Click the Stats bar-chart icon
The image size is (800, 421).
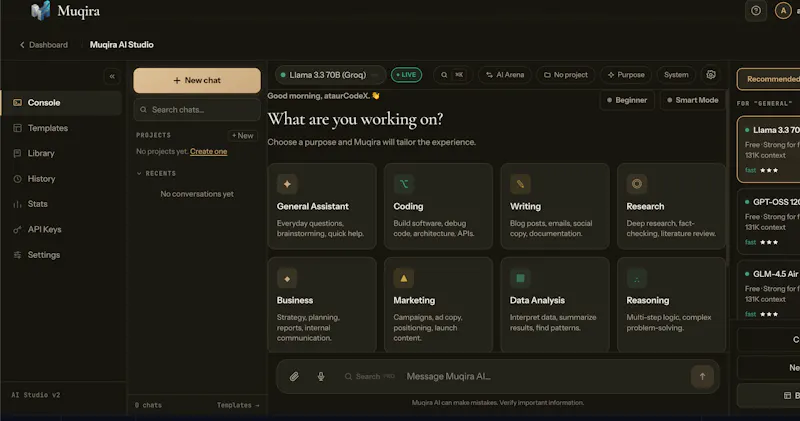click(17, 204)
